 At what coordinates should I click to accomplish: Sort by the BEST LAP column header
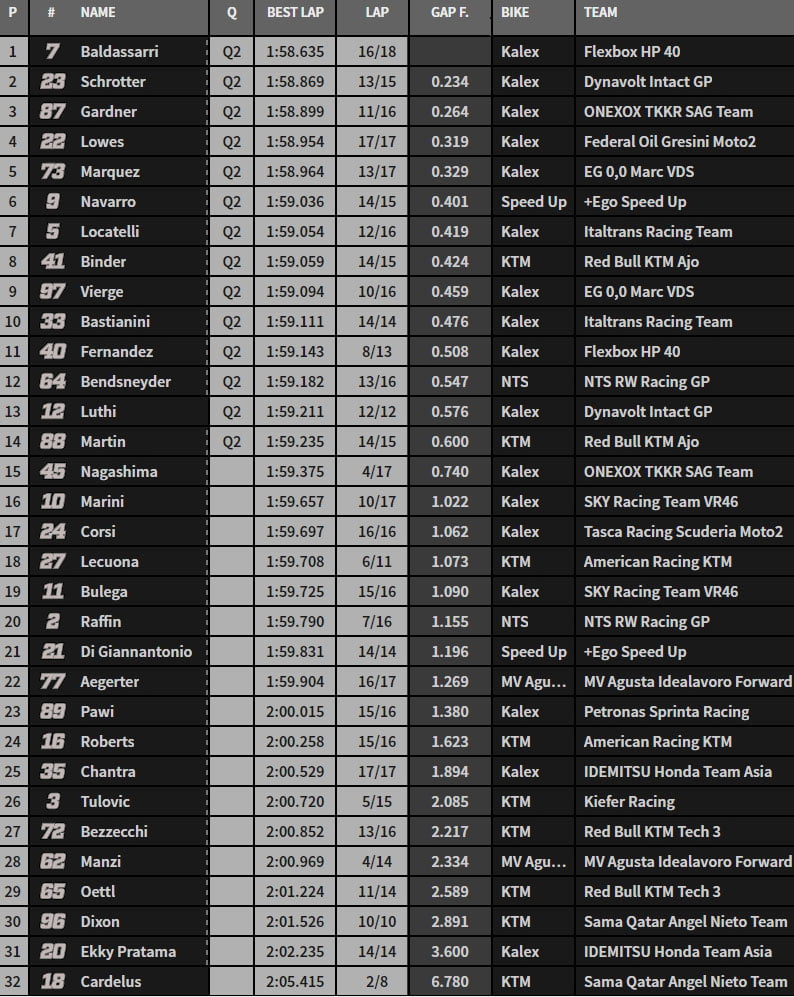click(294, 13)
